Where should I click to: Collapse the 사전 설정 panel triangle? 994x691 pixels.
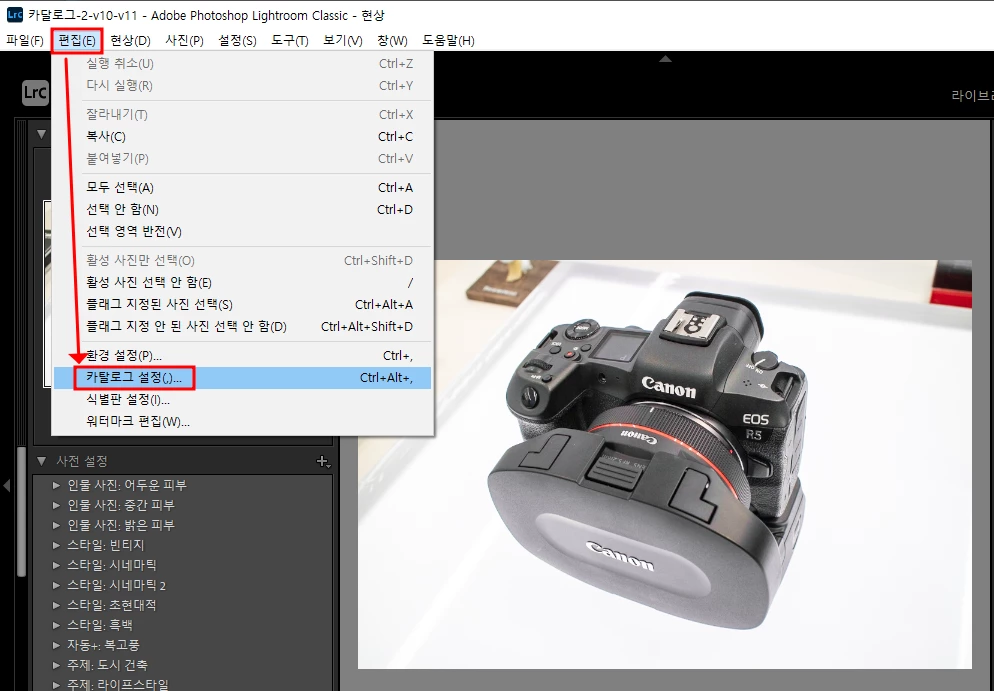[x=41, y=461]
